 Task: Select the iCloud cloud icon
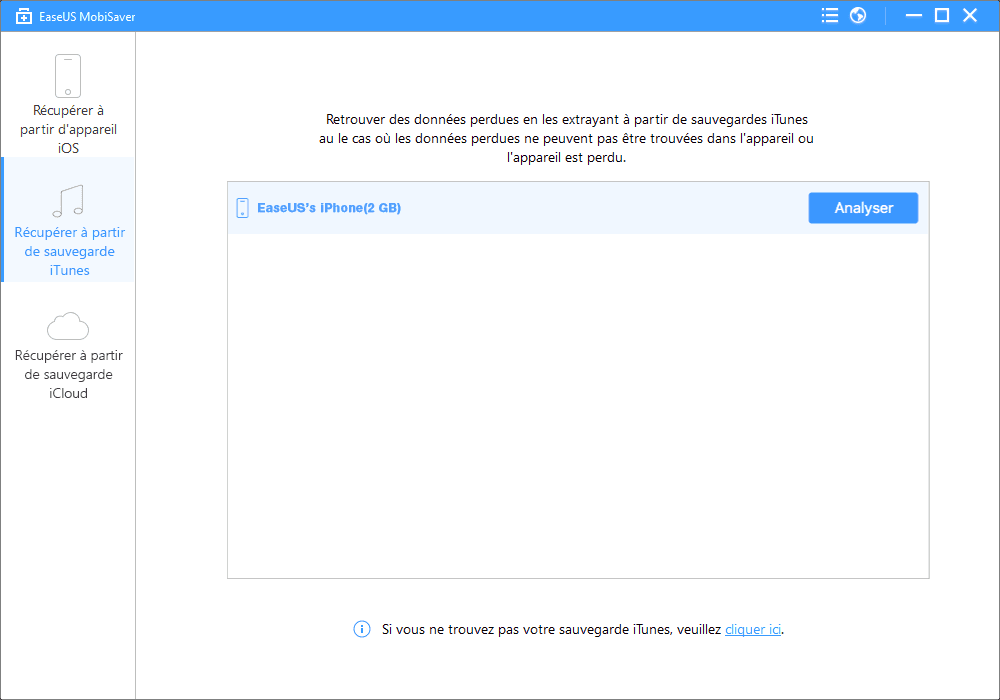(68, 326)
